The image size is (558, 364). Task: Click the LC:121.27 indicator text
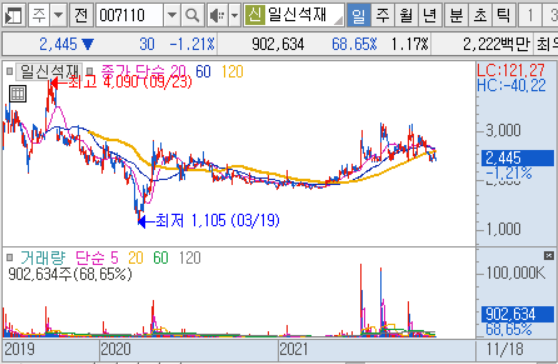coord(511,70)
